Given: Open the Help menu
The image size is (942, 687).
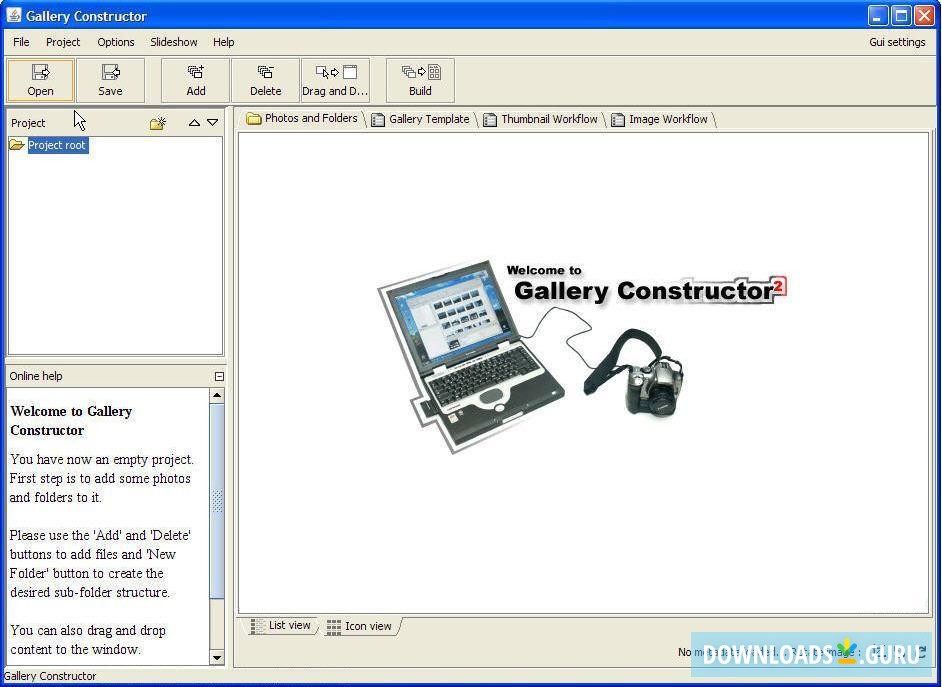Looking at the screenshot, I should pos(223,42).
